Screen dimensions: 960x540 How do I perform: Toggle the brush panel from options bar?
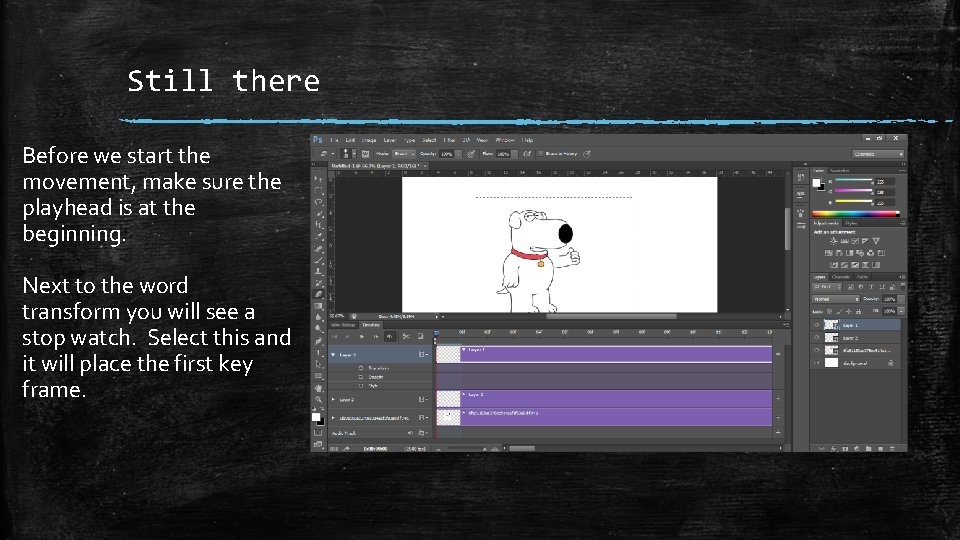(366, 154)
